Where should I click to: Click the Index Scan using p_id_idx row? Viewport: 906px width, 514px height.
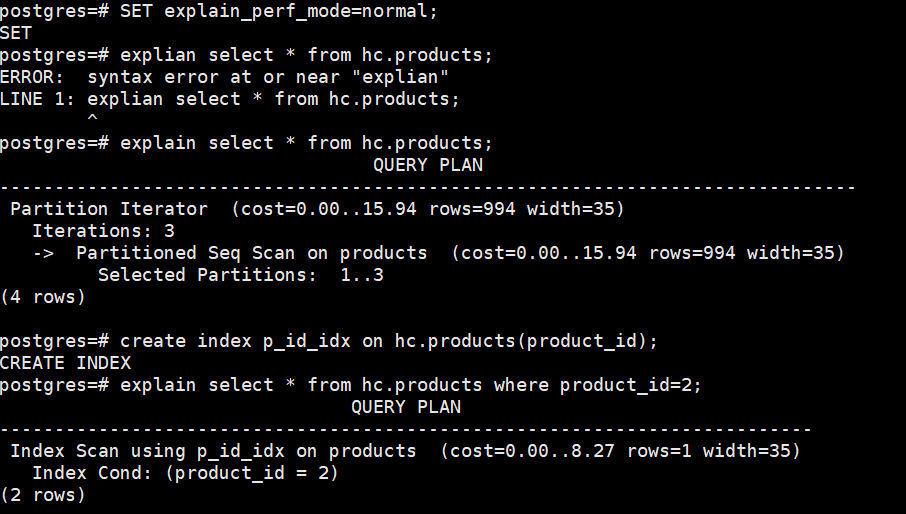(406, 451)
